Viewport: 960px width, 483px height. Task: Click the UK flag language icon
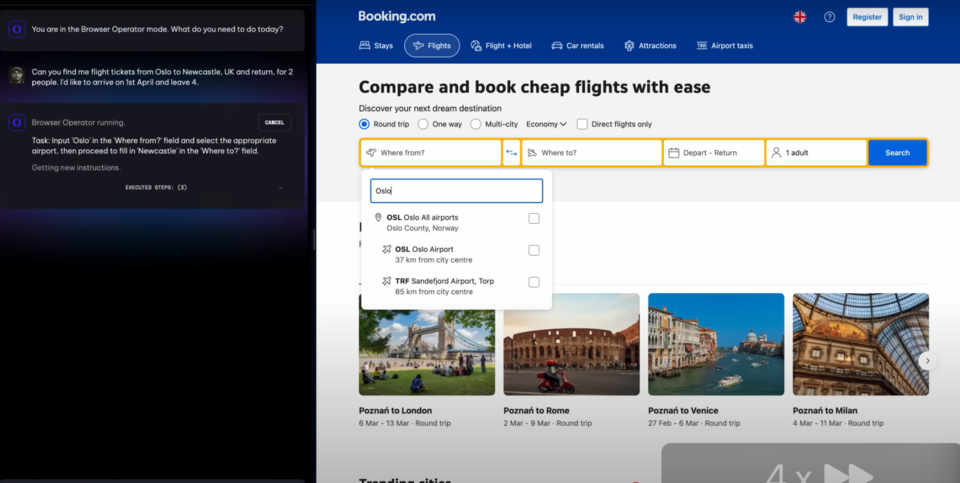point(800,17)
